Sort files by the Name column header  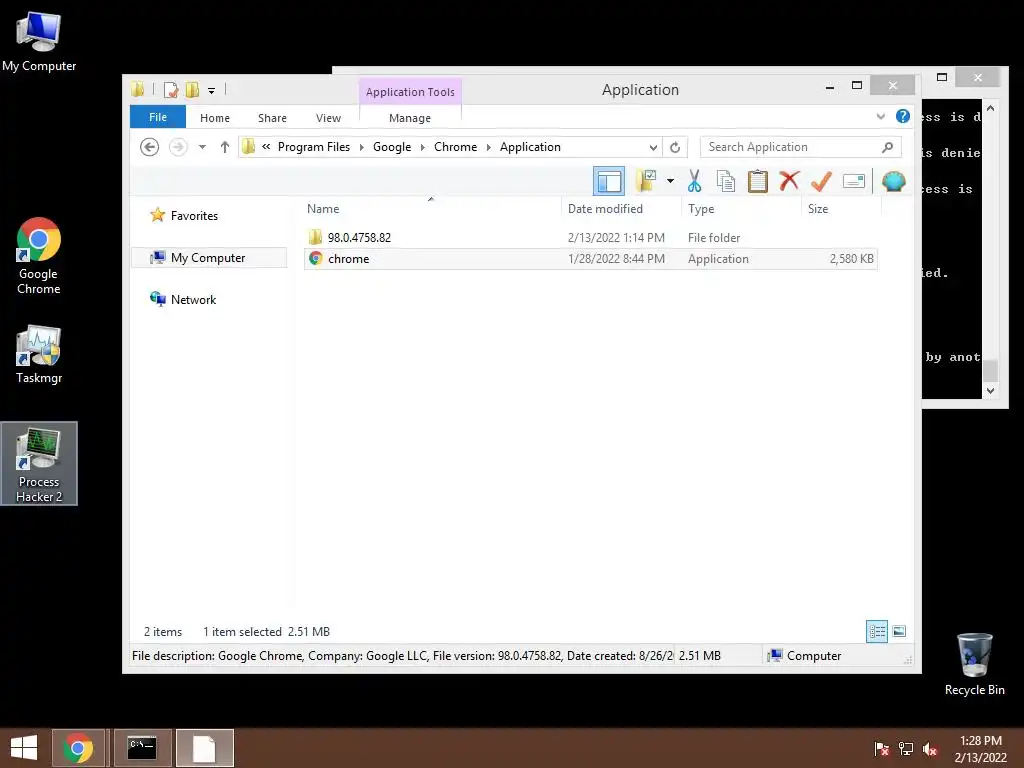[431, 208]
